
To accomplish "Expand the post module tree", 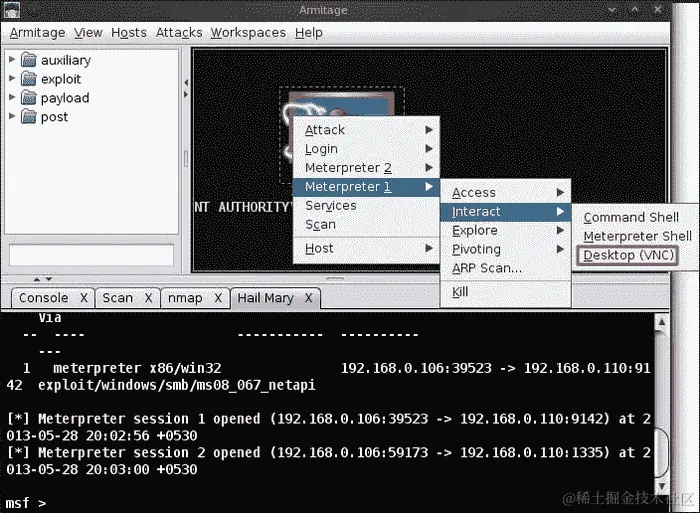I will [x=12, y=116].
